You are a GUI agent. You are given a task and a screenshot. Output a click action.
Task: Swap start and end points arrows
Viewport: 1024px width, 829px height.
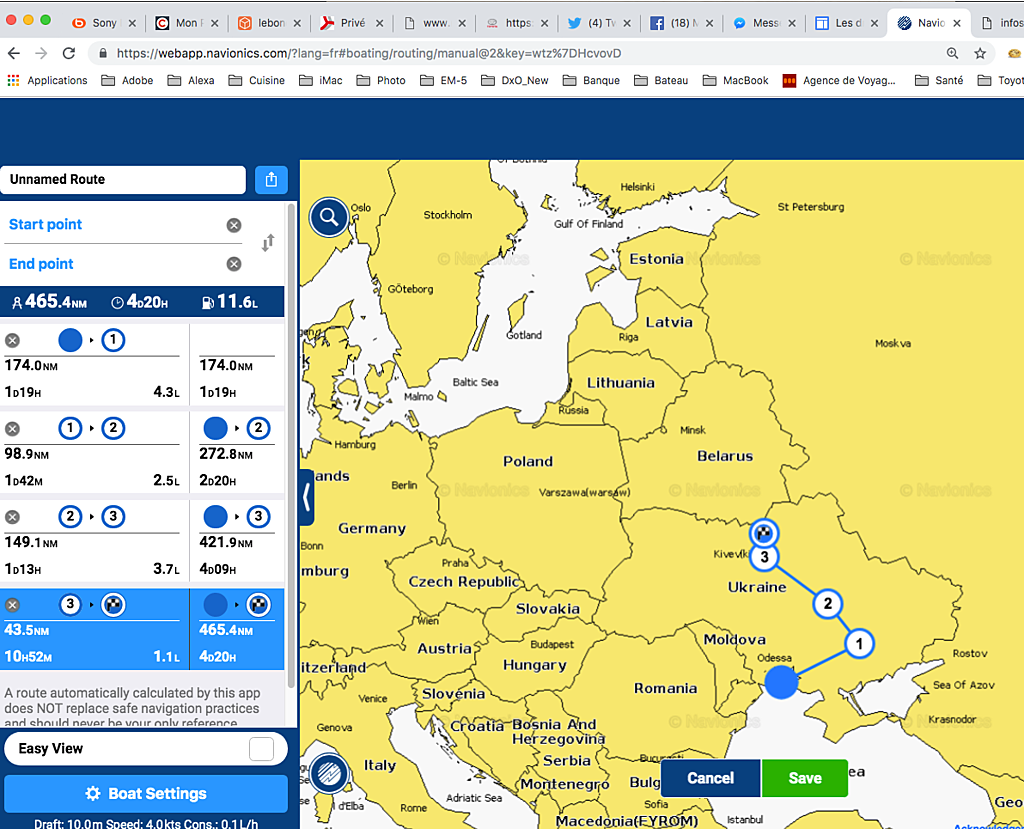coord(268,243)
